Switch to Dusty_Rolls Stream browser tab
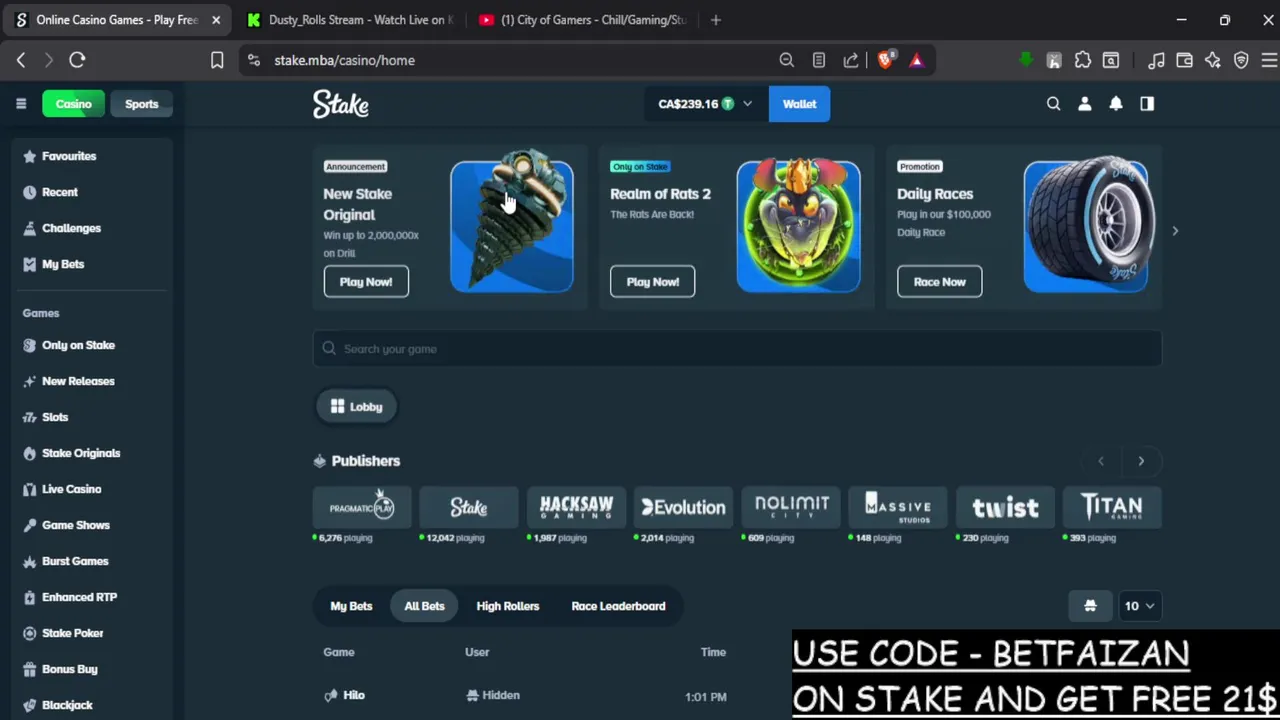Screen dimensions: 1280x720 (351, 20)
